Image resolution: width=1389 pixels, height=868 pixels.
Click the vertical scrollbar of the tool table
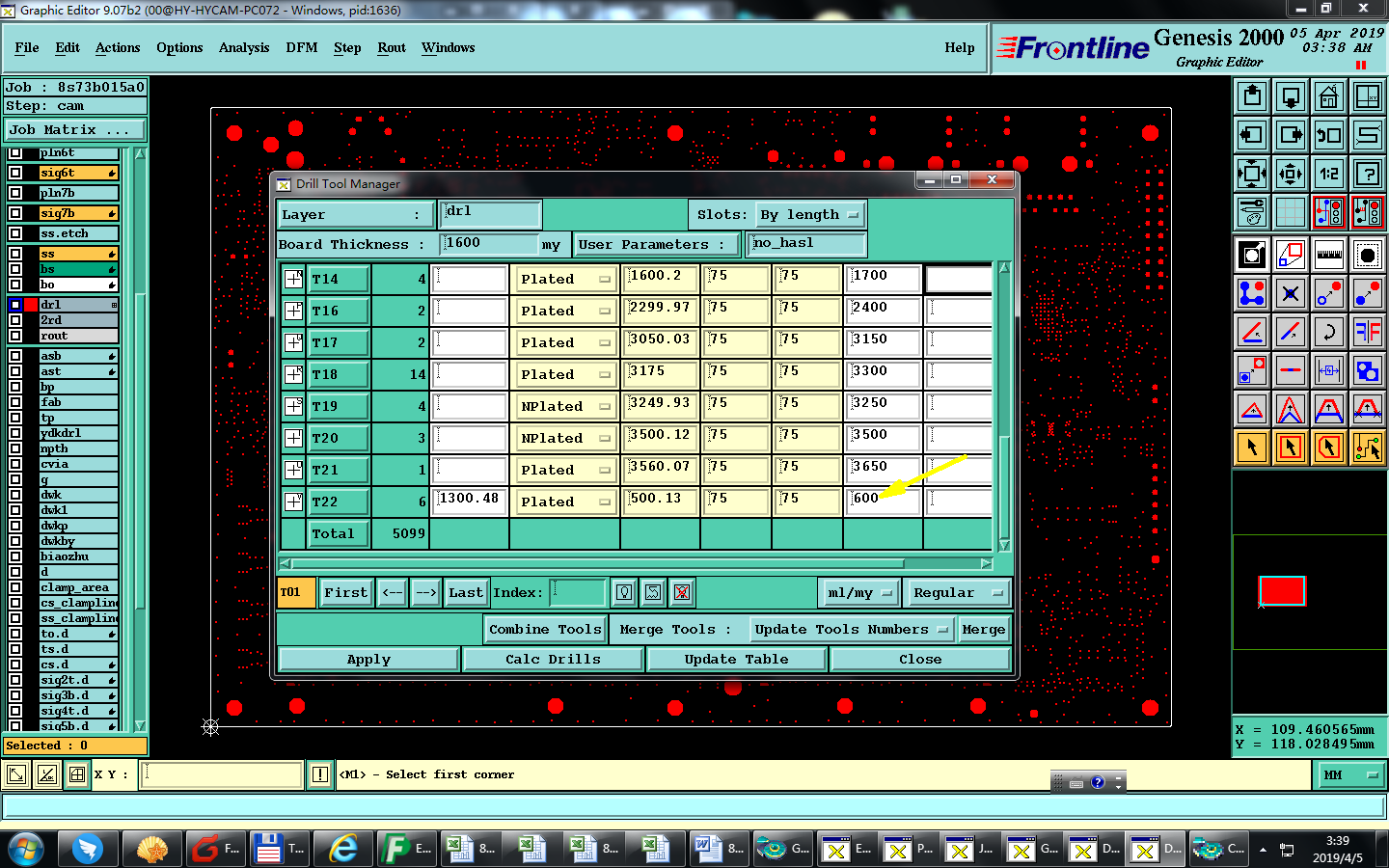point(1004,406)
